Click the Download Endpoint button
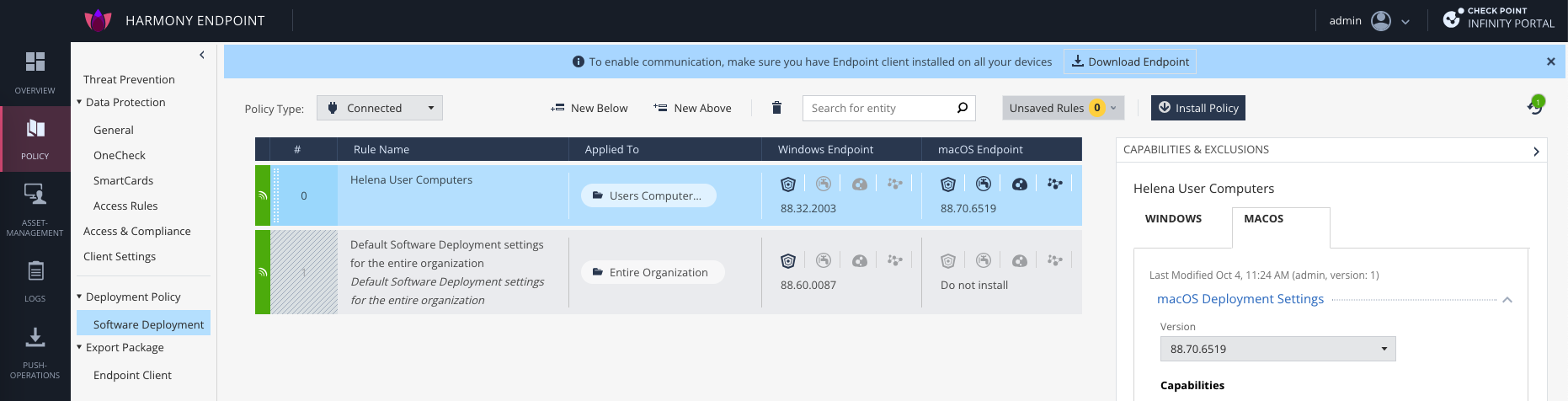Screen dimensions: 1568x401 click(1130, 61)
